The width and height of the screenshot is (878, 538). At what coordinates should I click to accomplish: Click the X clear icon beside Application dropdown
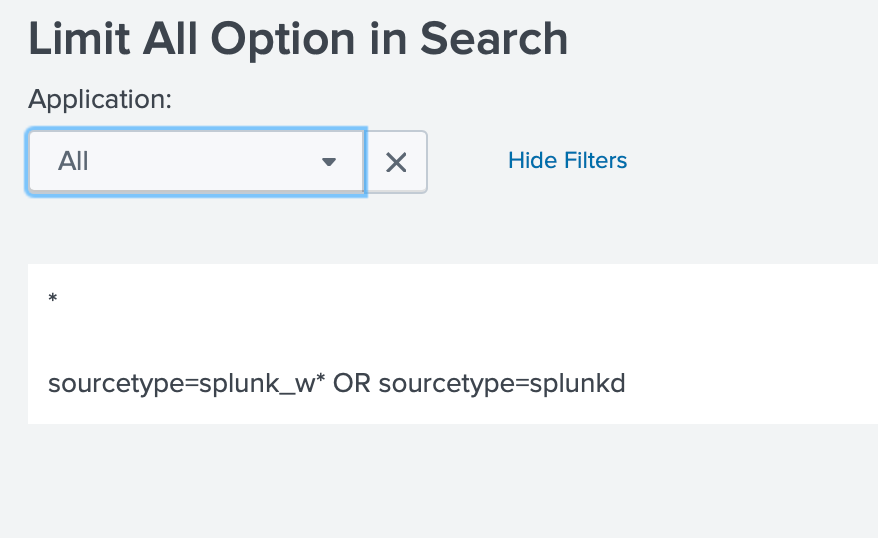pyautogui.click(x=396, y=162)
